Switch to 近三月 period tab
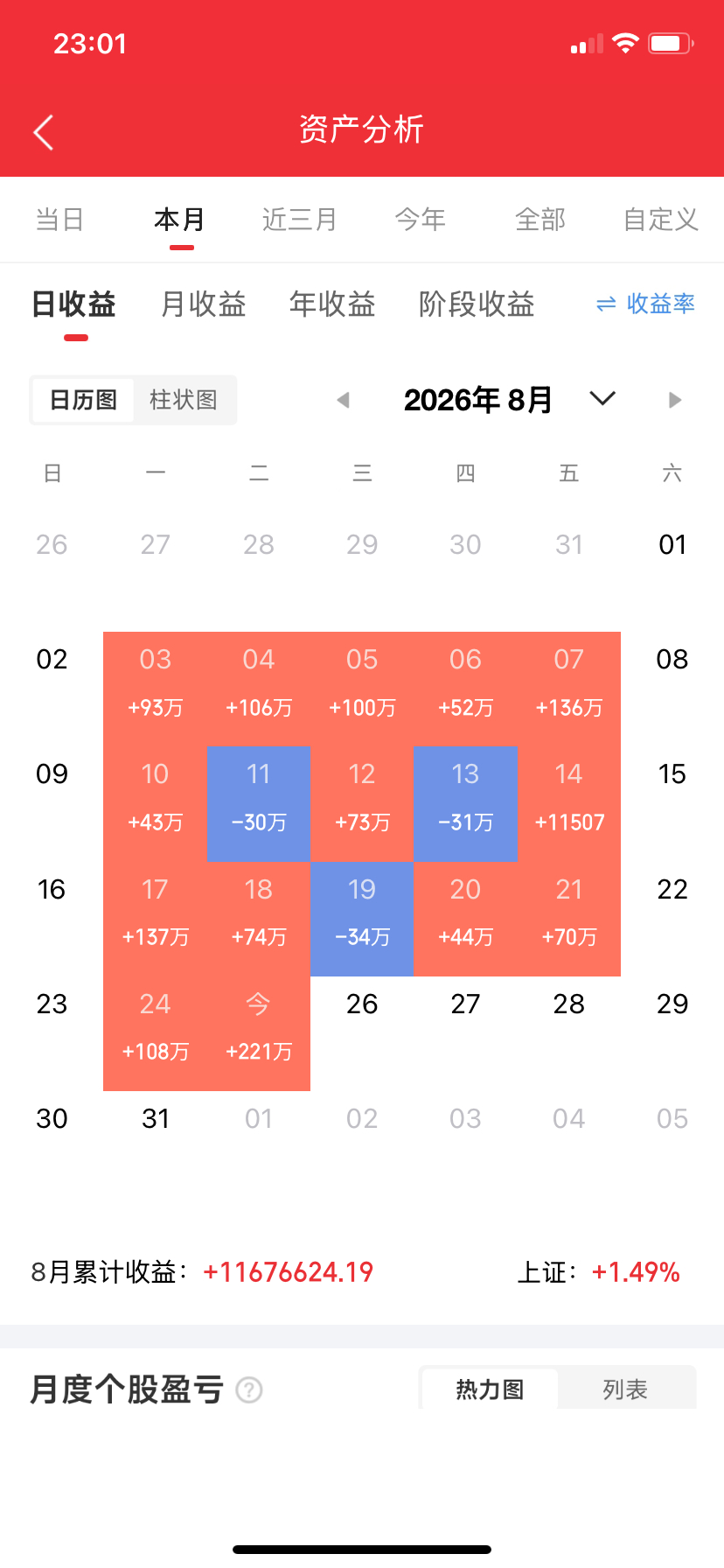Screen dimensions: 724x1568 tap(300, 219)
